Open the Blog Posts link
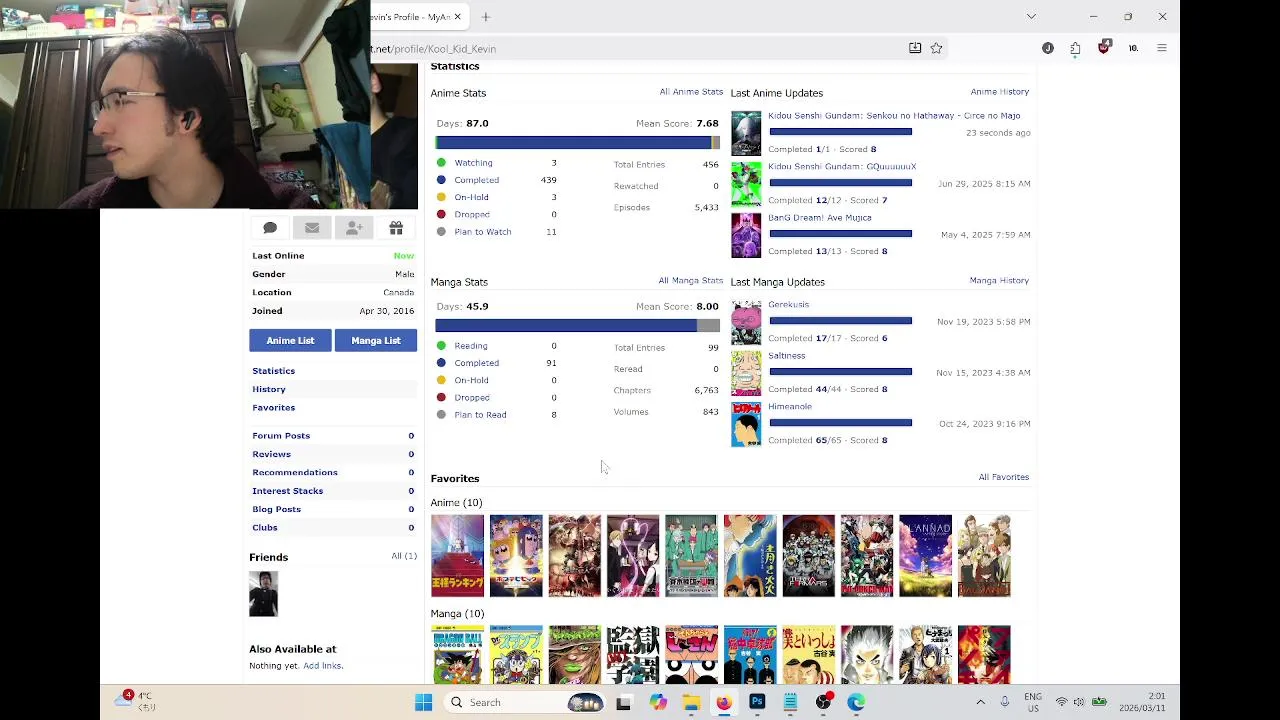The width and height of the screenshot is (1280, 720). [x=276, y=509]
